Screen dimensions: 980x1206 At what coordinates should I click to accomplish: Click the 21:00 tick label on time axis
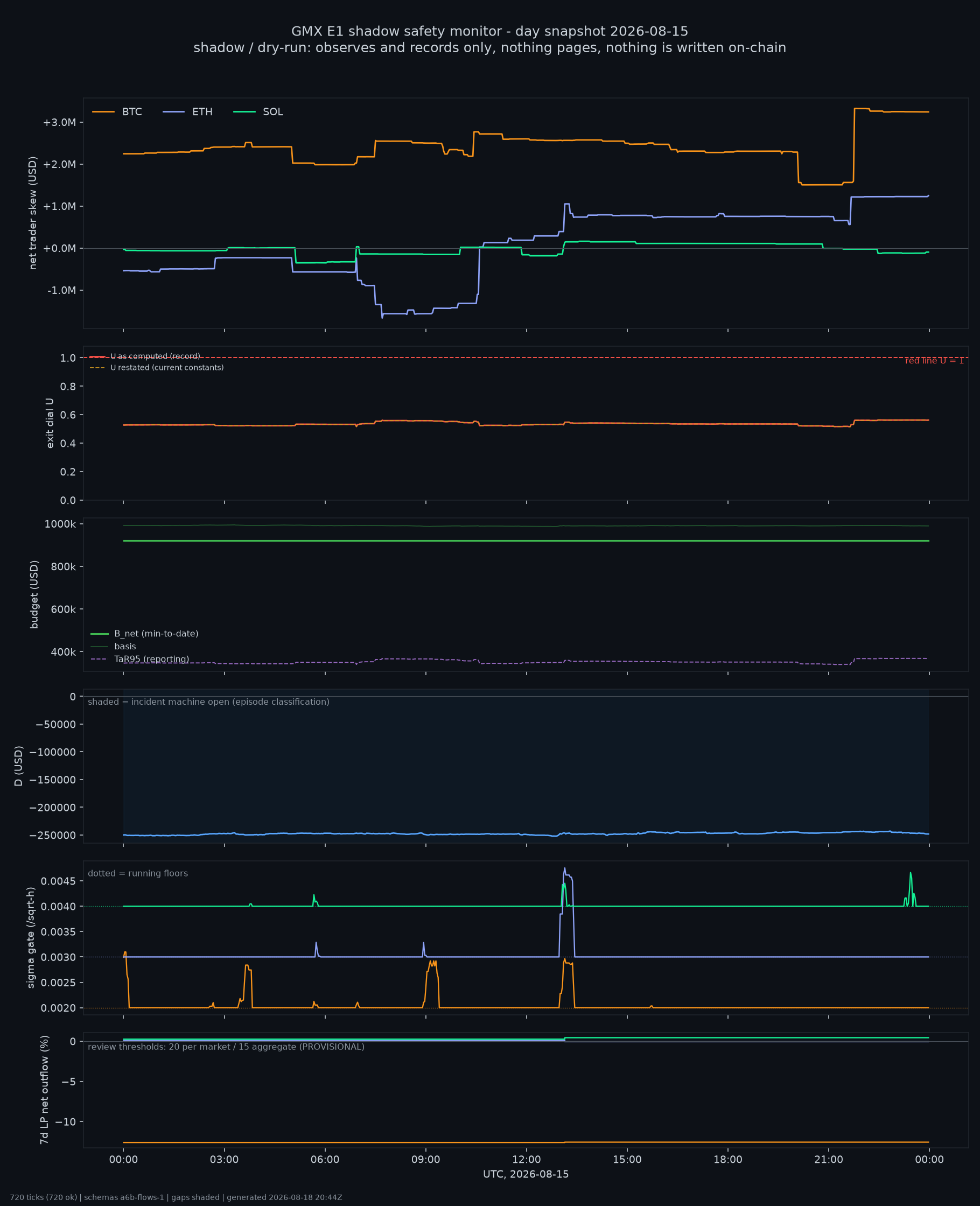[828, 1160]
